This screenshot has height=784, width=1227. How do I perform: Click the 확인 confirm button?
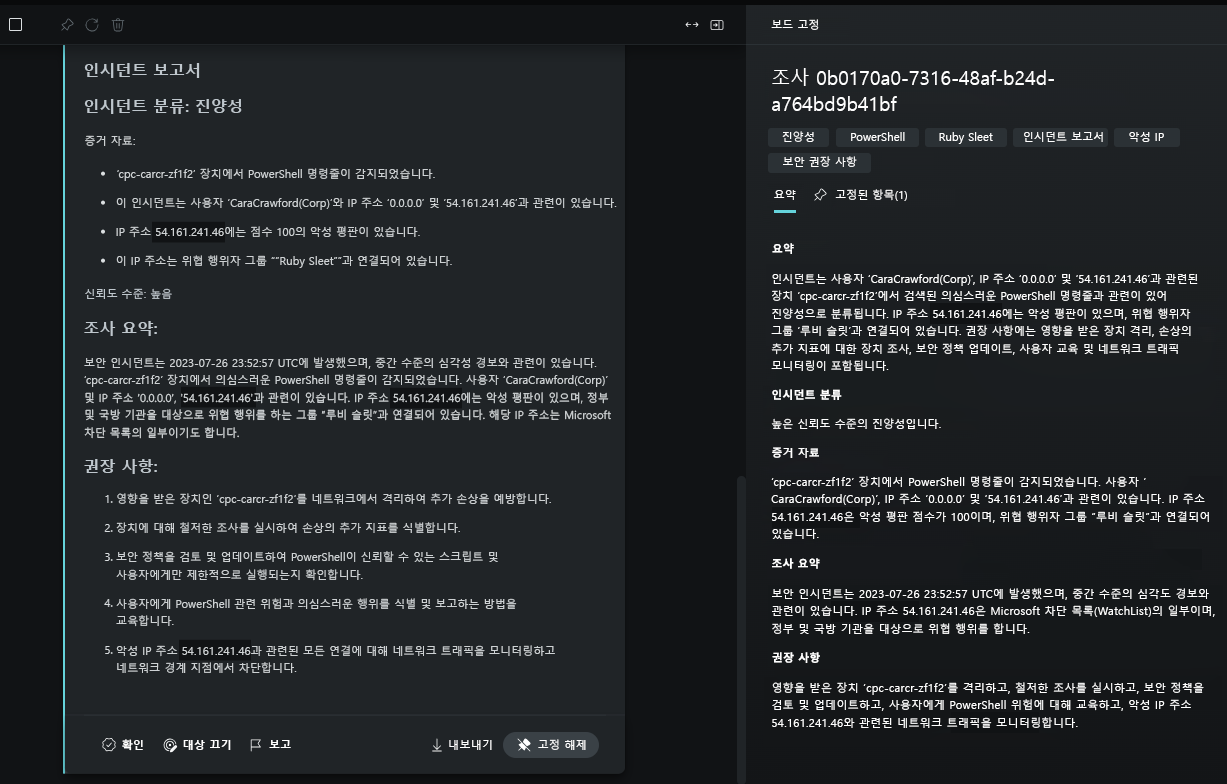tap(123, 745)
